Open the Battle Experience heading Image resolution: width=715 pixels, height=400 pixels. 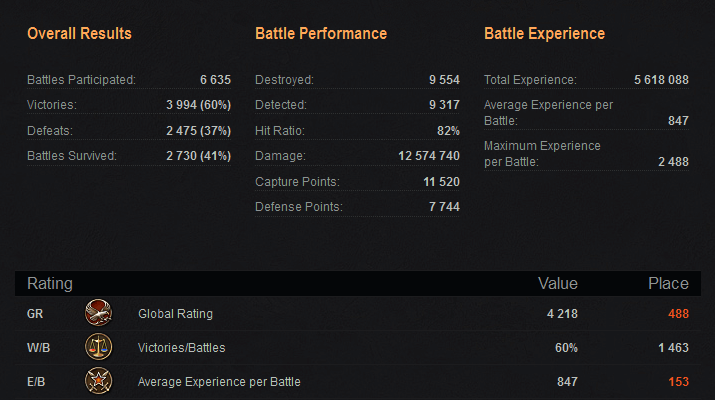[x=544, y=34]
